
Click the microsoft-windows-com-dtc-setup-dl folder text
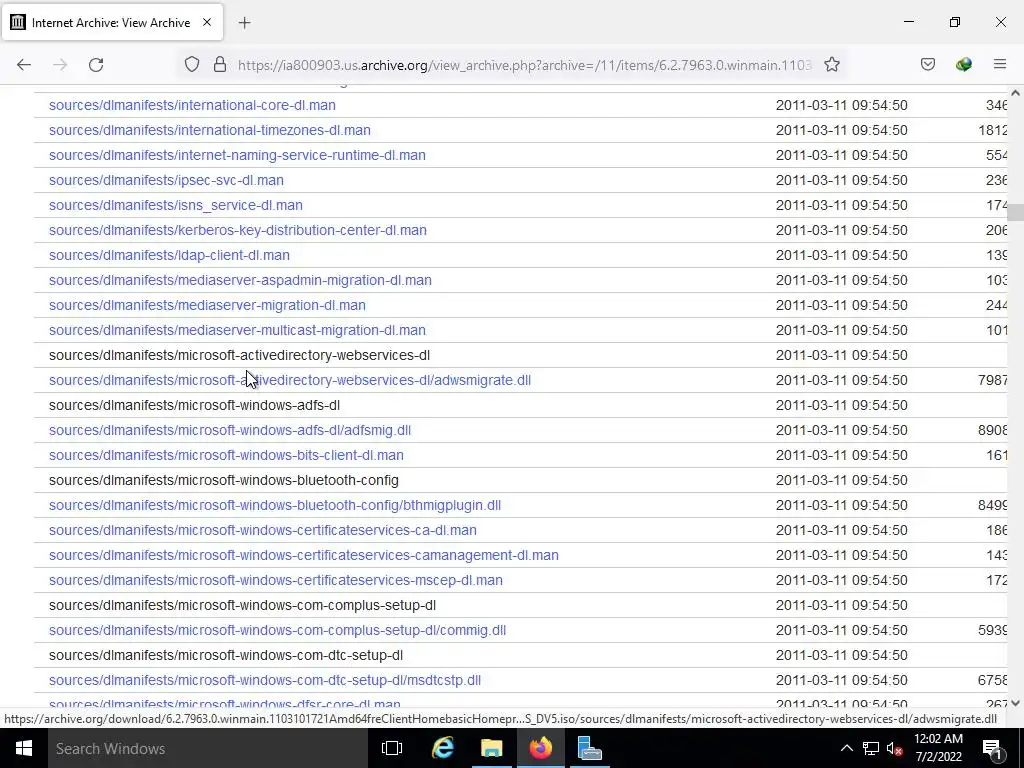click(226, 655)
